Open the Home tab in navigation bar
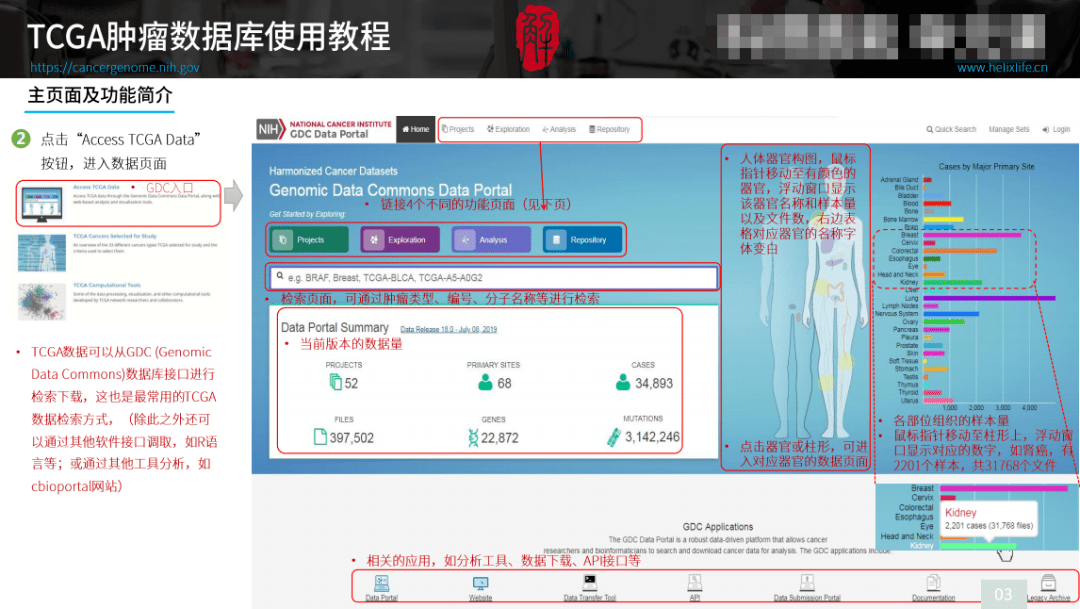1080x609 pixels. click(415, 129)
